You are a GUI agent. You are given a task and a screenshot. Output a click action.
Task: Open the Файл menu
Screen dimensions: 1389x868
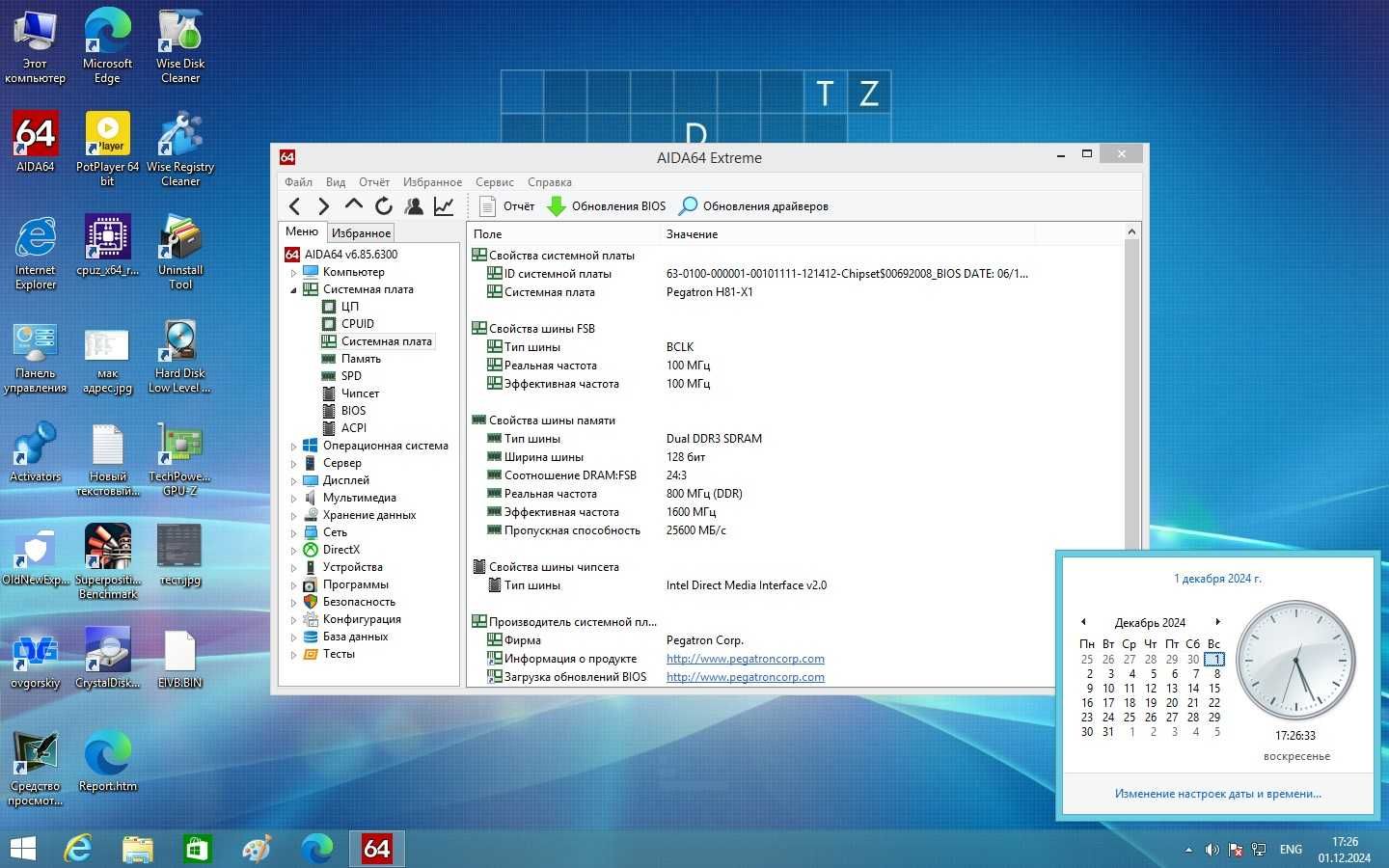tap(298, 181)
